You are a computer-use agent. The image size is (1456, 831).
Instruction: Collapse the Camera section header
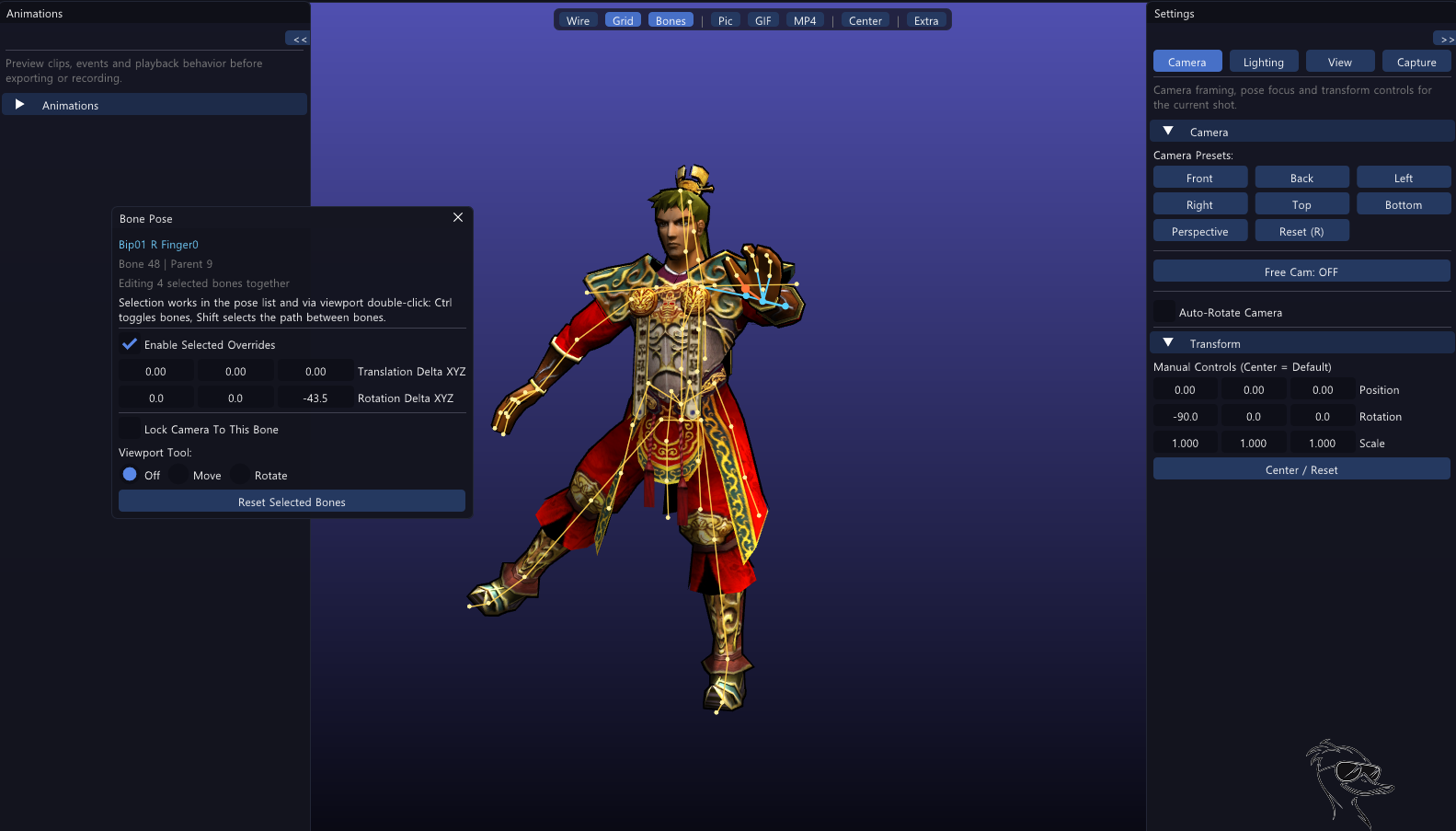[1302, 132]
